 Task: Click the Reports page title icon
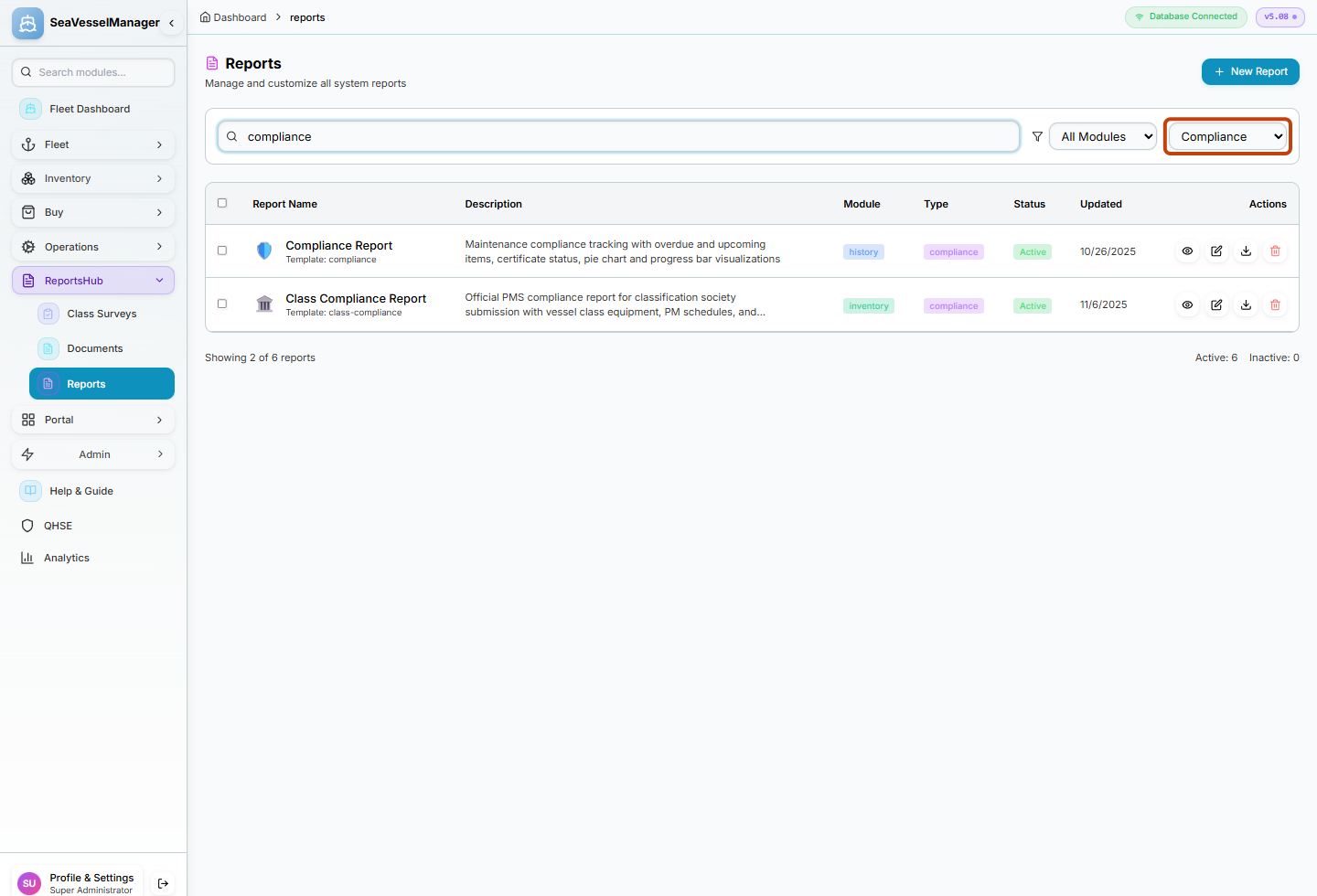click(x=212, y=63)
